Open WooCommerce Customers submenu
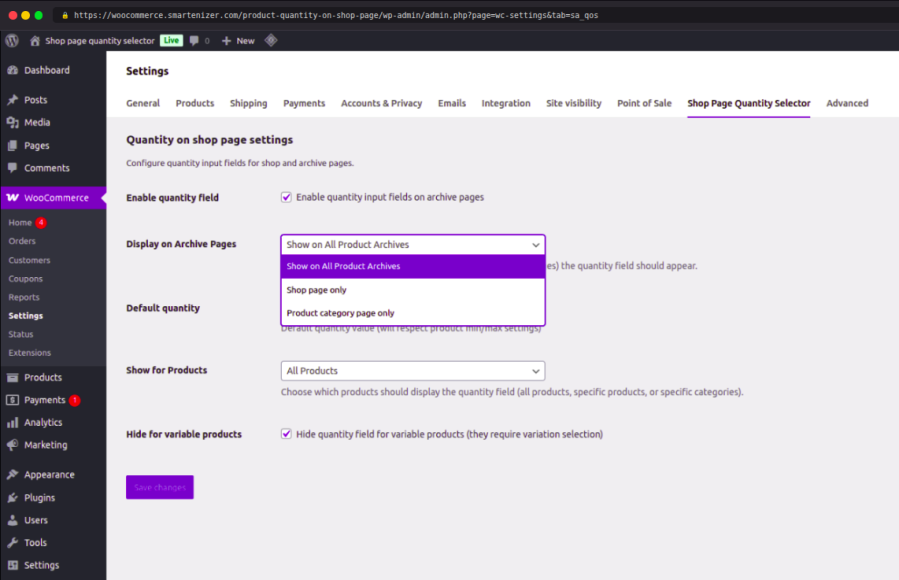 [x=29, y=260]
